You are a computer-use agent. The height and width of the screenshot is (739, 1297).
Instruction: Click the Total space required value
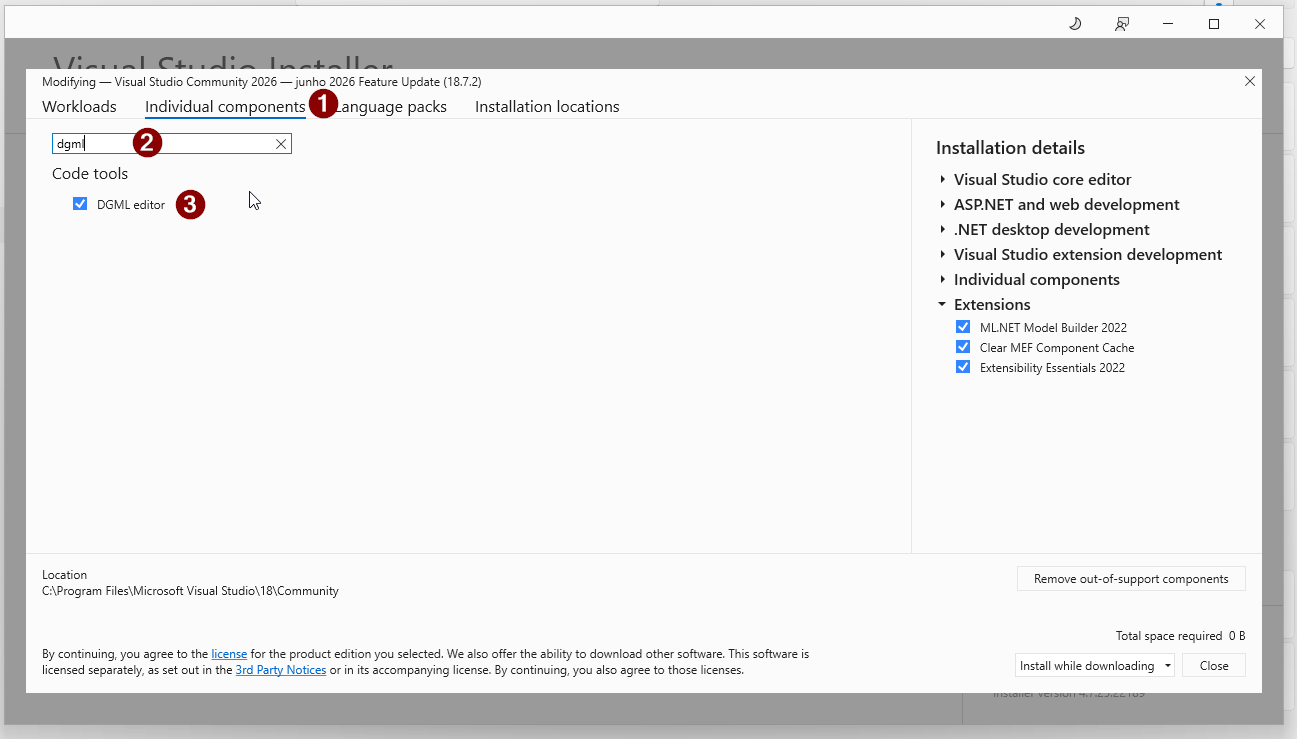[1237, 636]
